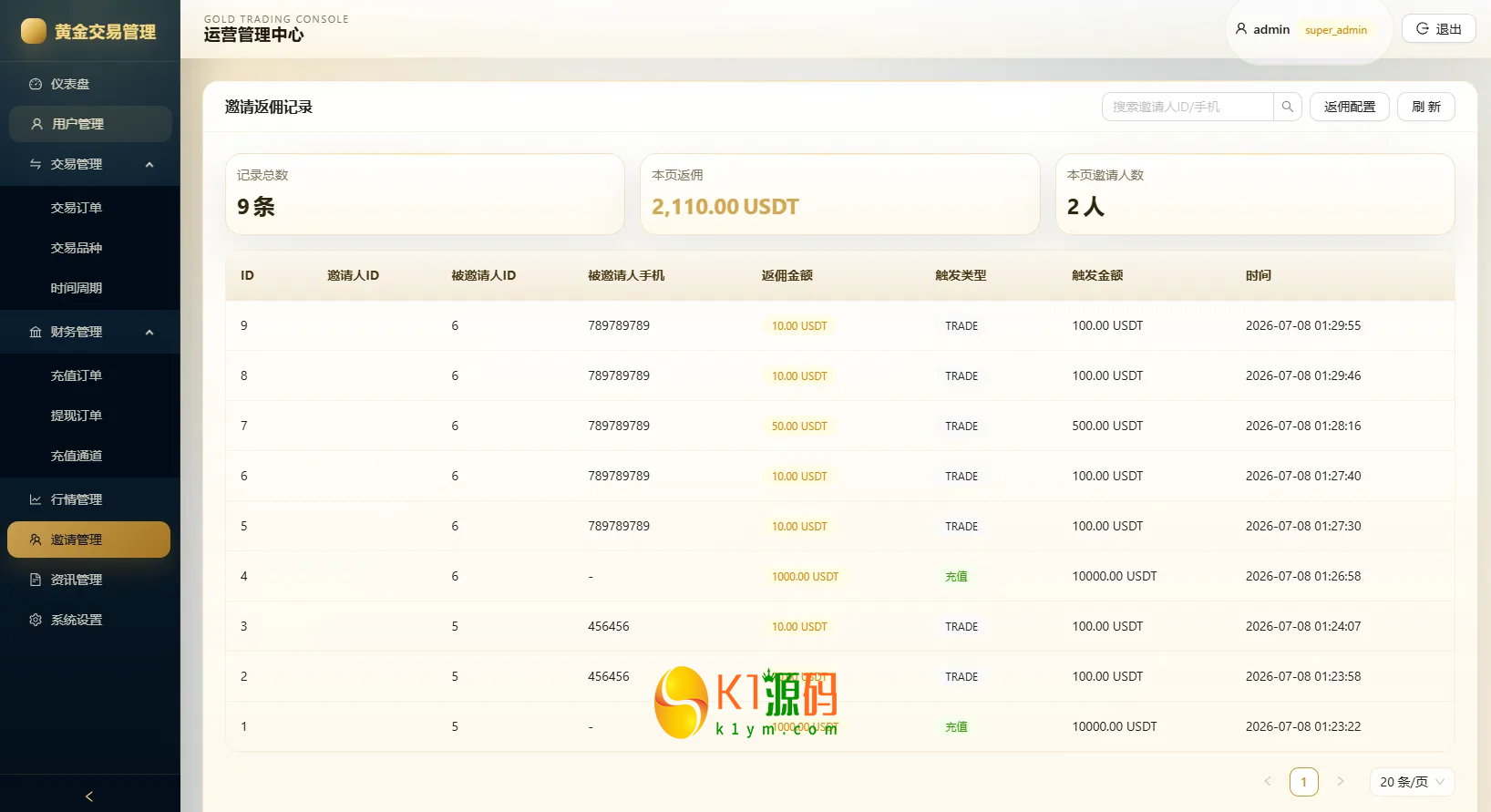Click phone 789789789 in row 8

coord(619,375)
